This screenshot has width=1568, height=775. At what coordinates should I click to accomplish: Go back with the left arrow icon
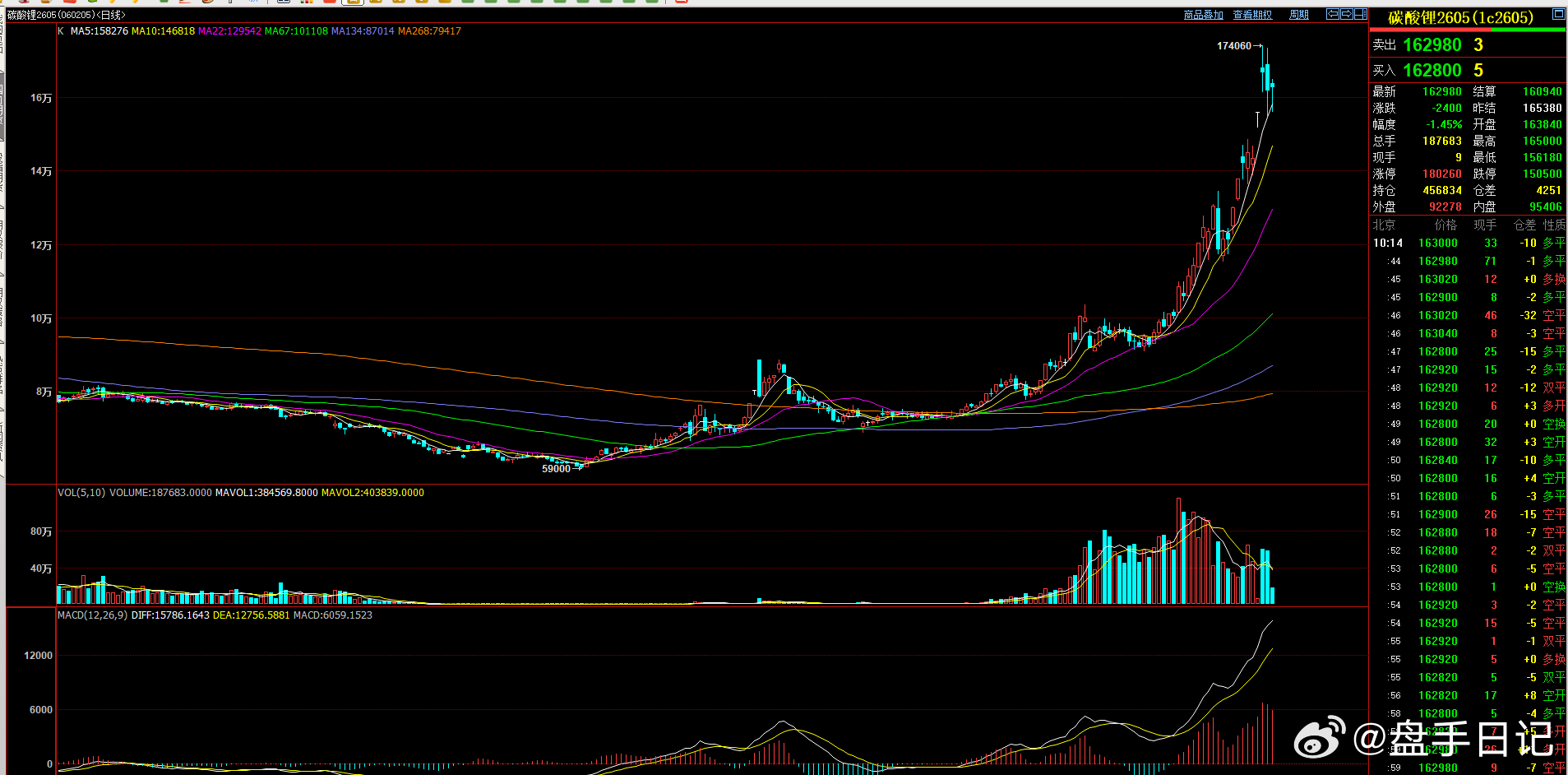(1332, 14)
